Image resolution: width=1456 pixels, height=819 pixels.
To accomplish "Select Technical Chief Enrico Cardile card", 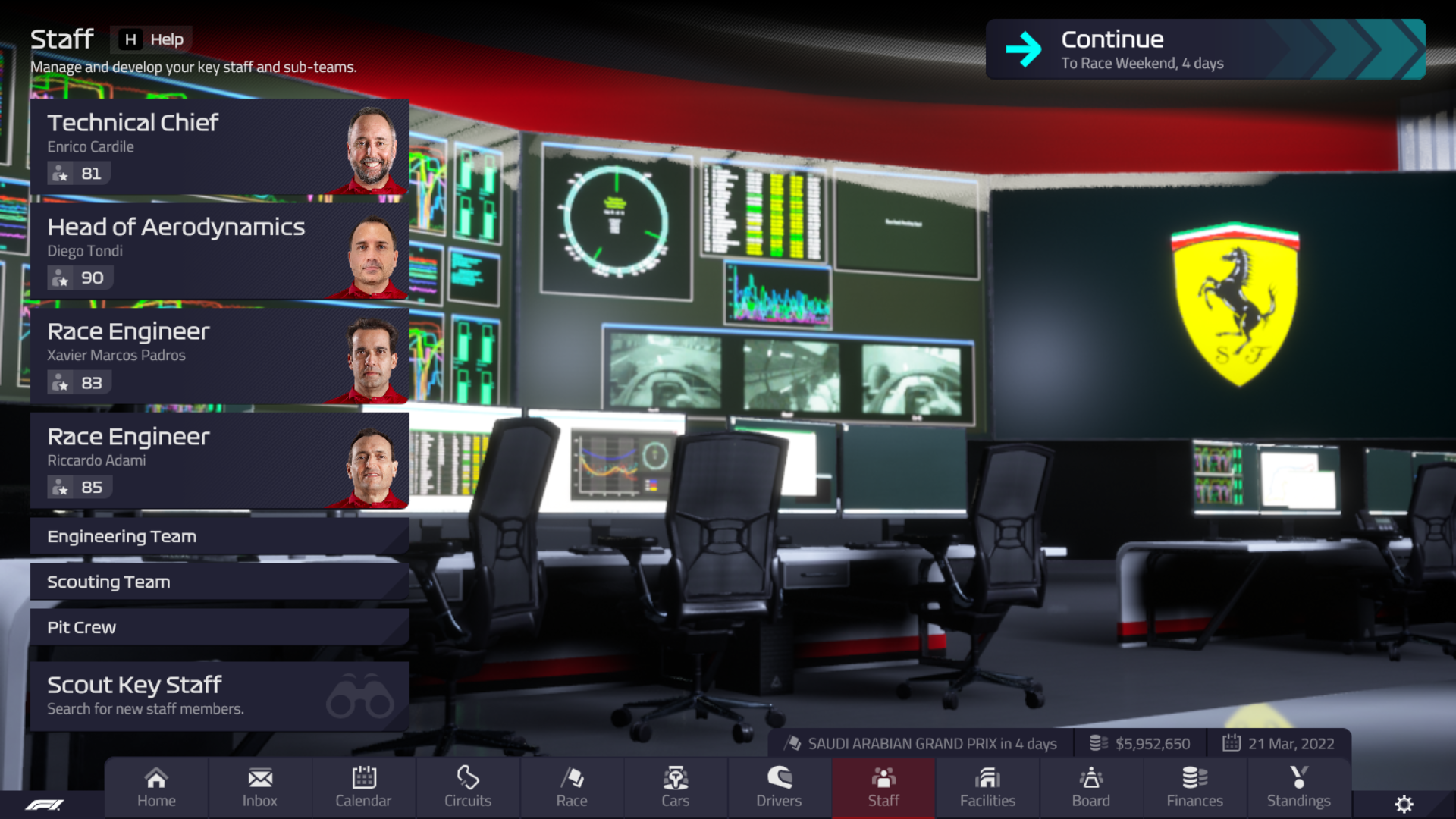I will (x=220, y=147).
